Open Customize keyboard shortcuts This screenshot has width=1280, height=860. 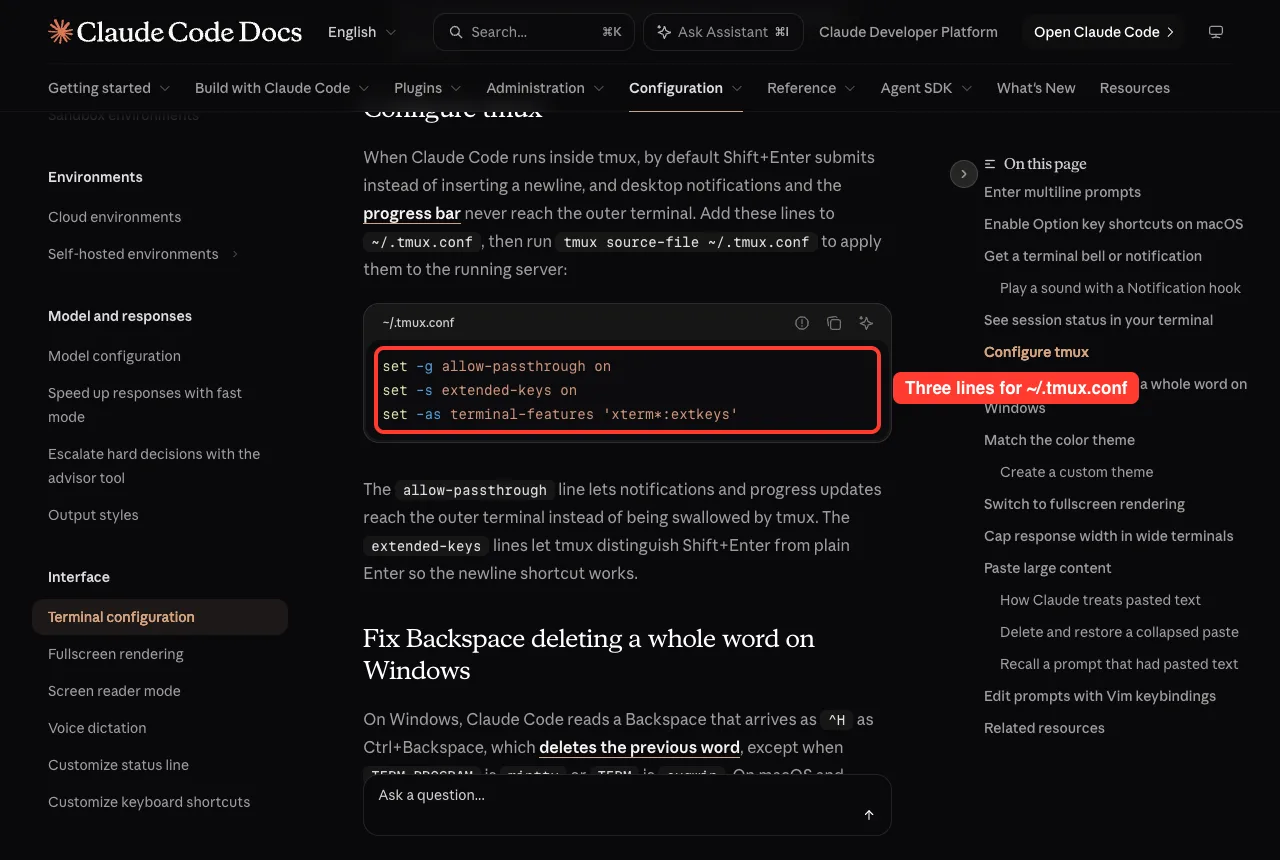149,802
